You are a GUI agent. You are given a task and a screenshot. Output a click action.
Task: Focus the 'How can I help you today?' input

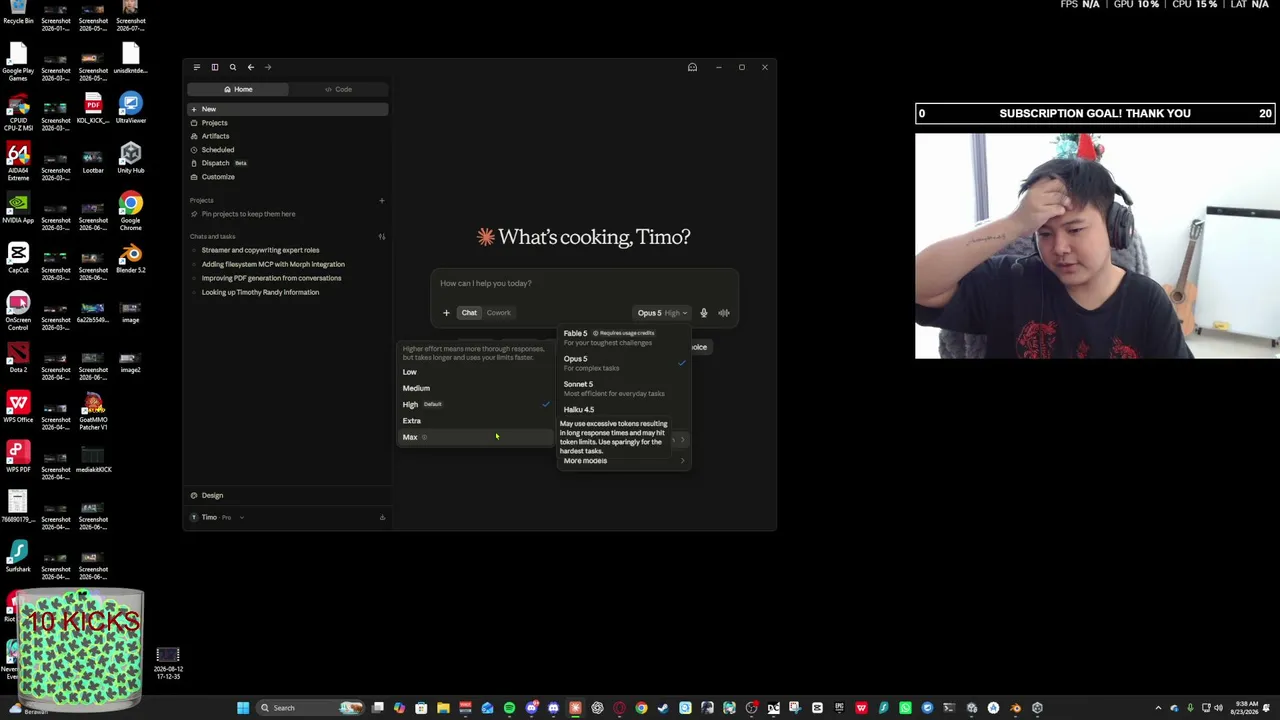click(585, 283)
